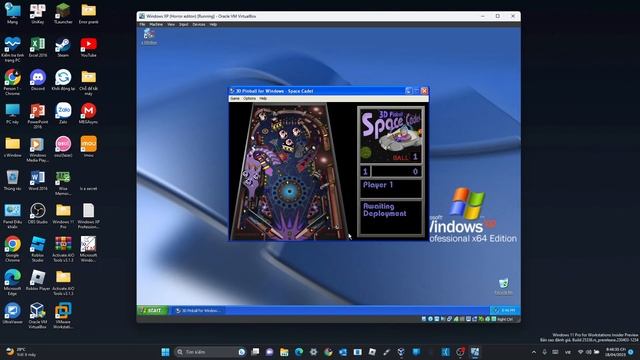The width and height of the screenshot is (640, 360).
Task: Select the OBS Studio desktop icon
Action: (x=38, y=213)
